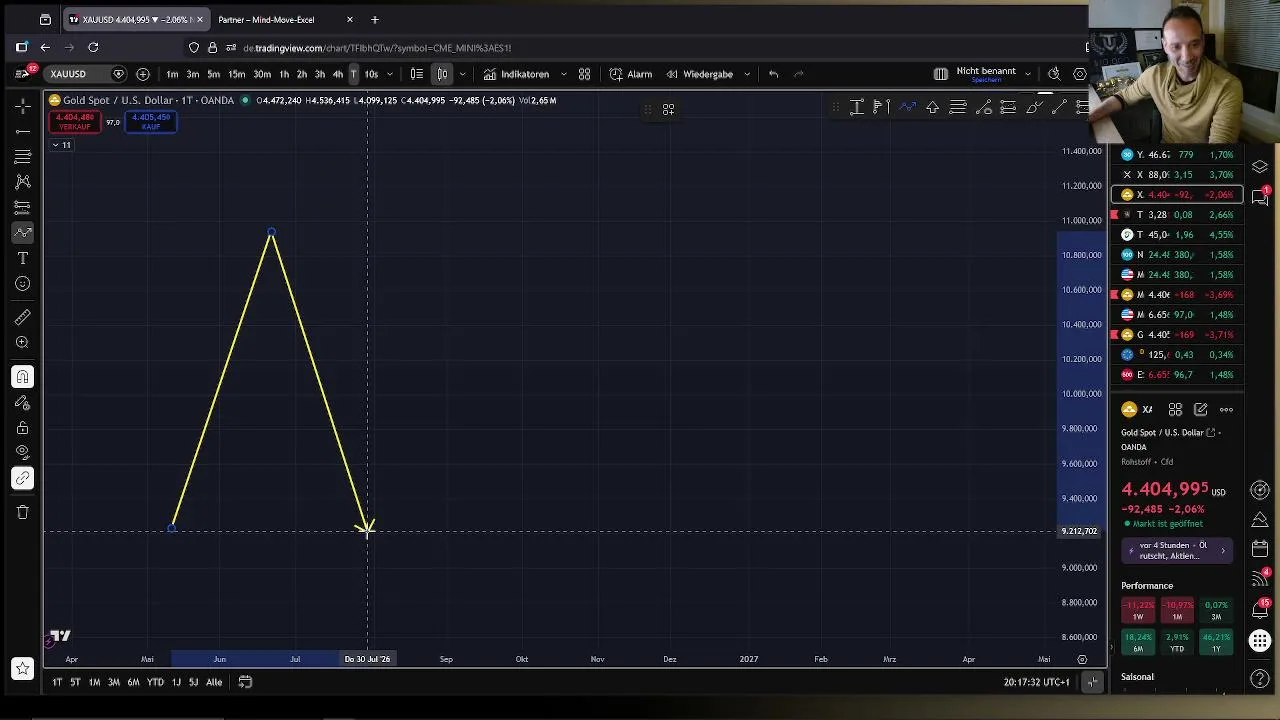Open the white products grid button
This screenshot has width=1280, height=720.
(1260, 641)
